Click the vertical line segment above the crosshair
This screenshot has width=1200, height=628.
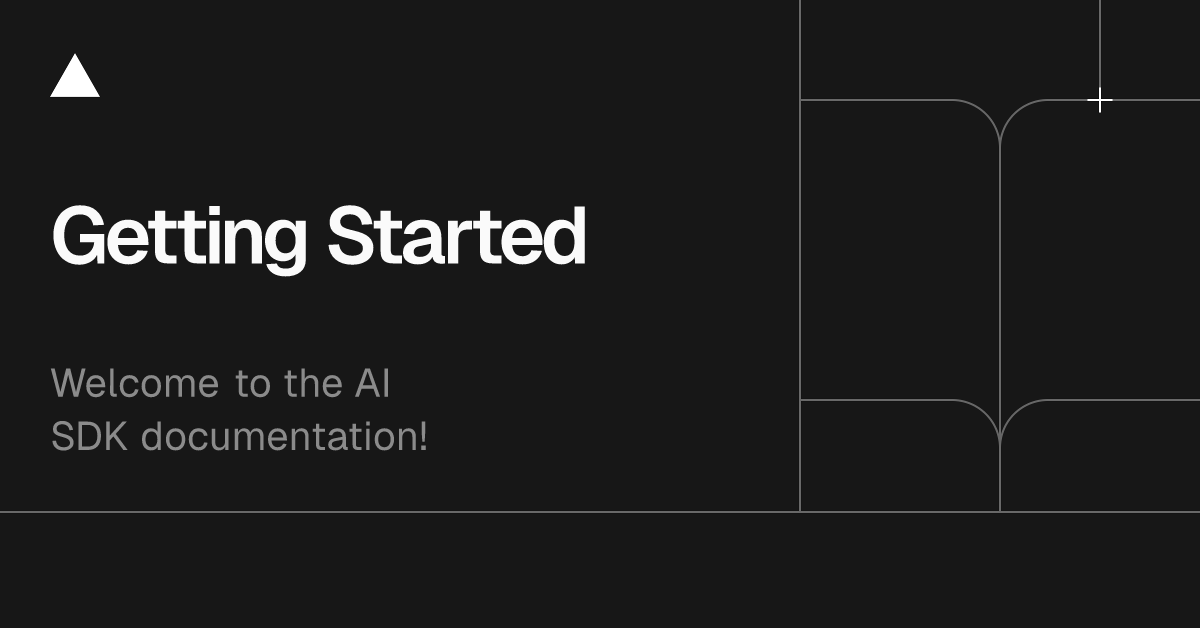1100,43
